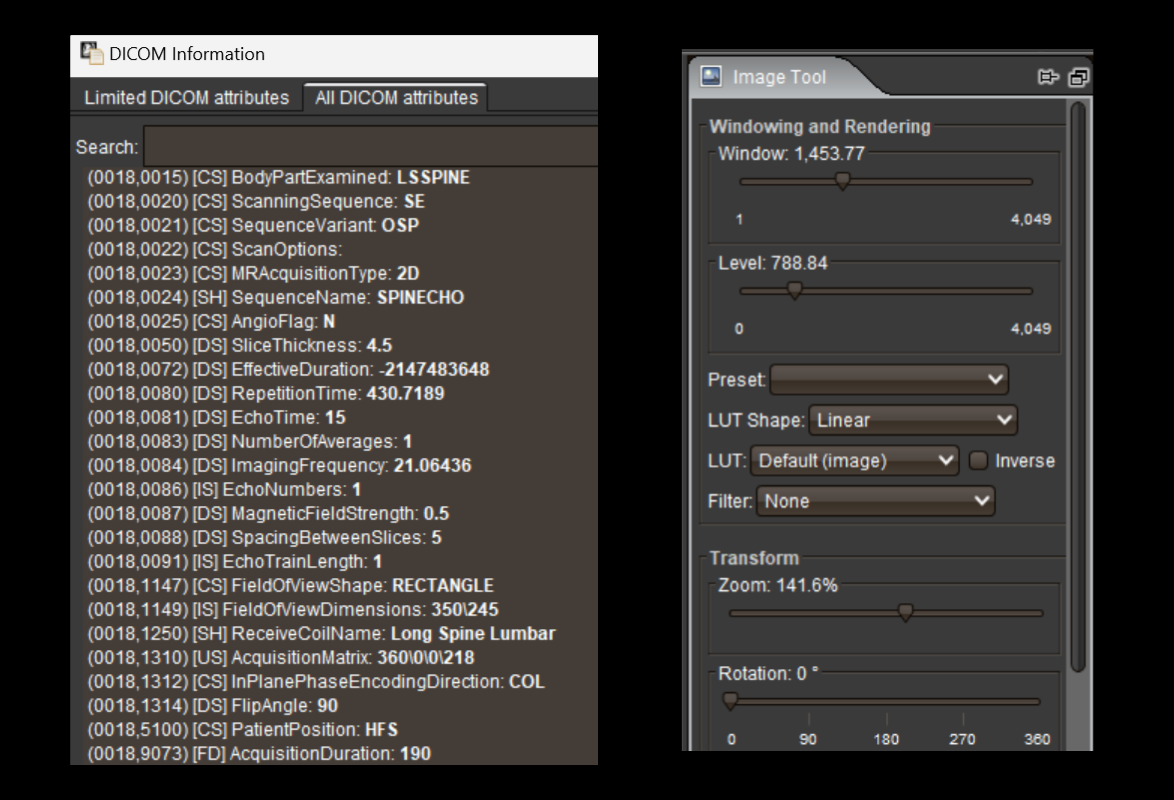Select the Image Tool tab
Image resolution: width=1174 pixels, height=800 pixels.
(x=779, y=76)
